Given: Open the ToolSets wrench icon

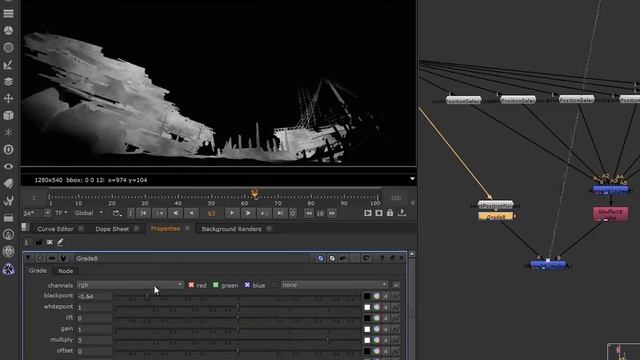Looking at the screenshot, I should [x=8, y=200].
